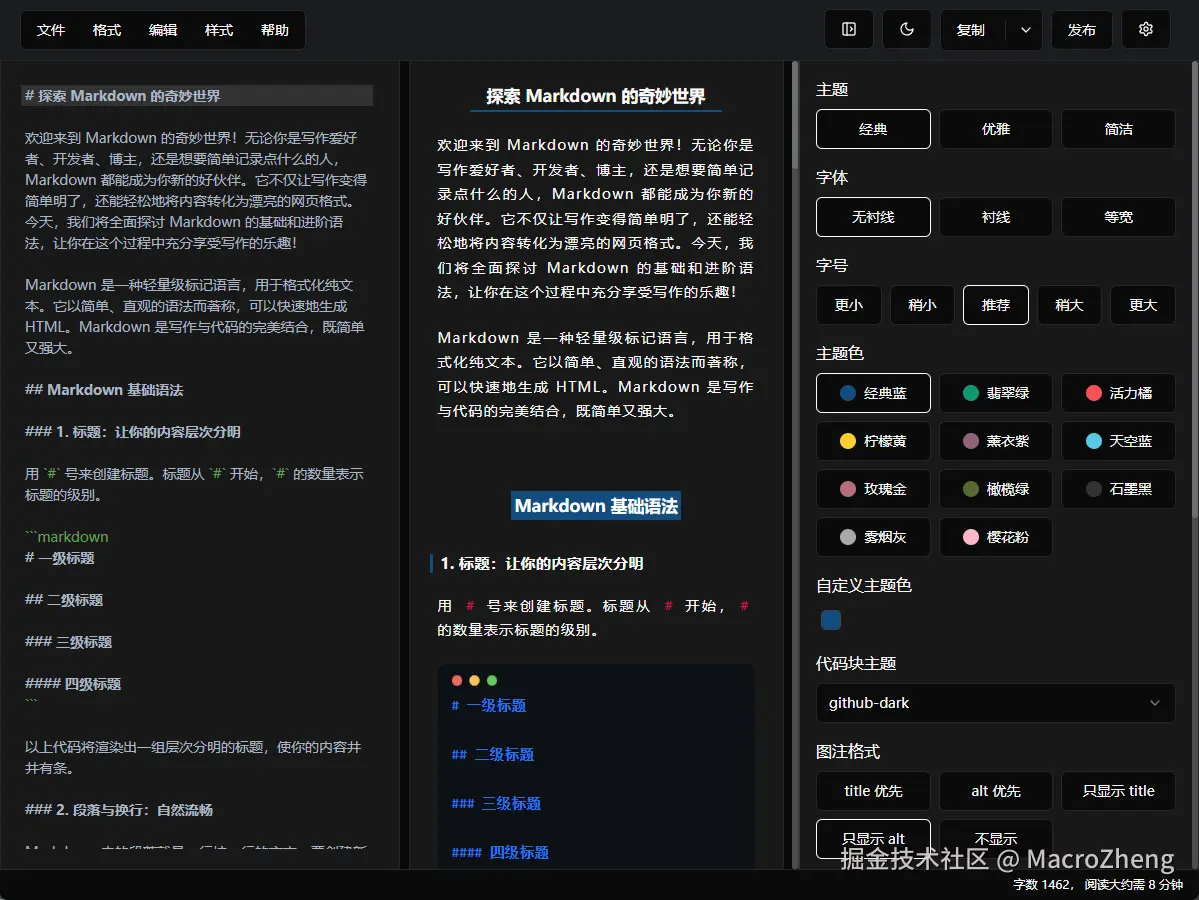Set font size to 更小
The image size is (1199, 900).
tap(849, 305)
